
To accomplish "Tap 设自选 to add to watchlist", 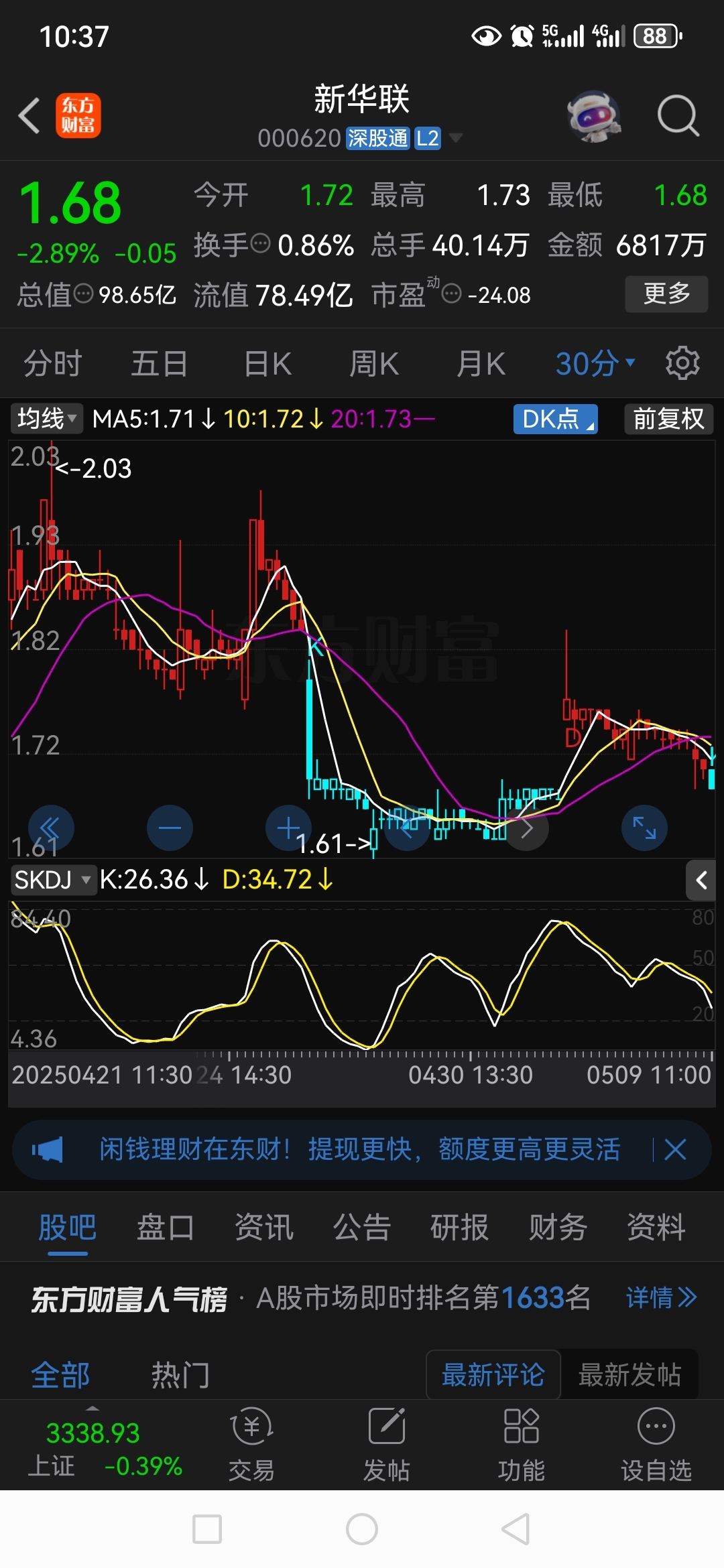I will click(x=656, y=1444).
